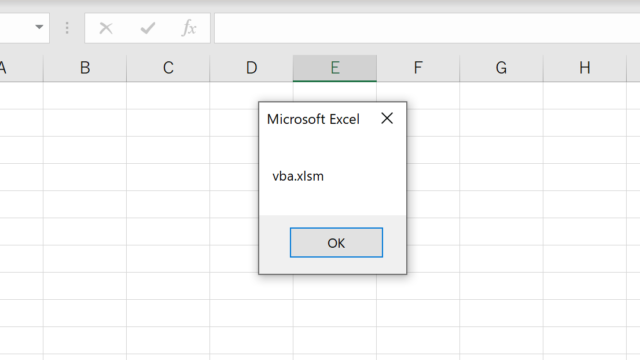
Task: Click the Cancel X formula icon
Action: point(106,28)
